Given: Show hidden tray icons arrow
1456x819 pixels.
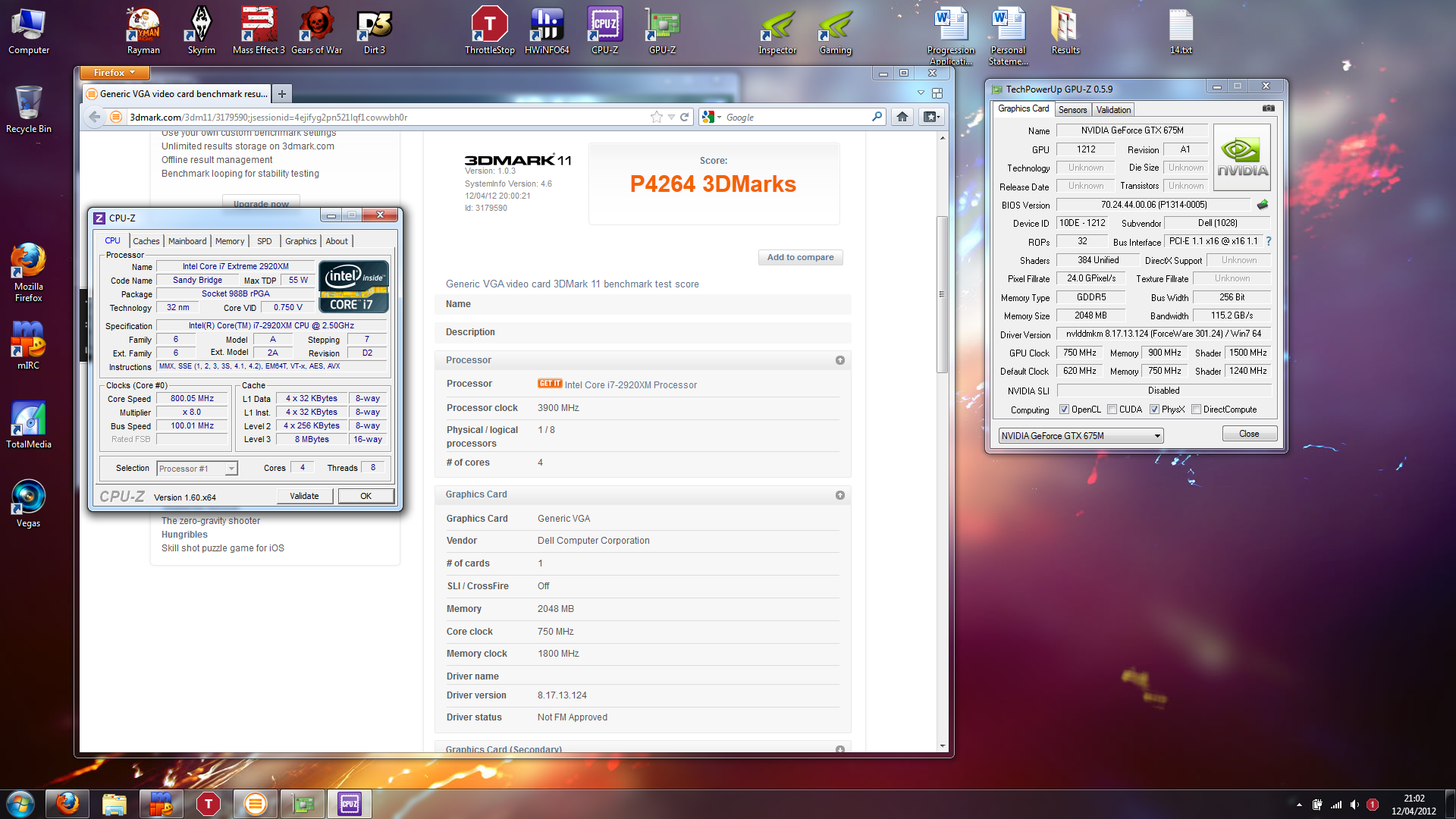Looking at the screenshot, I should [1299, 805].
